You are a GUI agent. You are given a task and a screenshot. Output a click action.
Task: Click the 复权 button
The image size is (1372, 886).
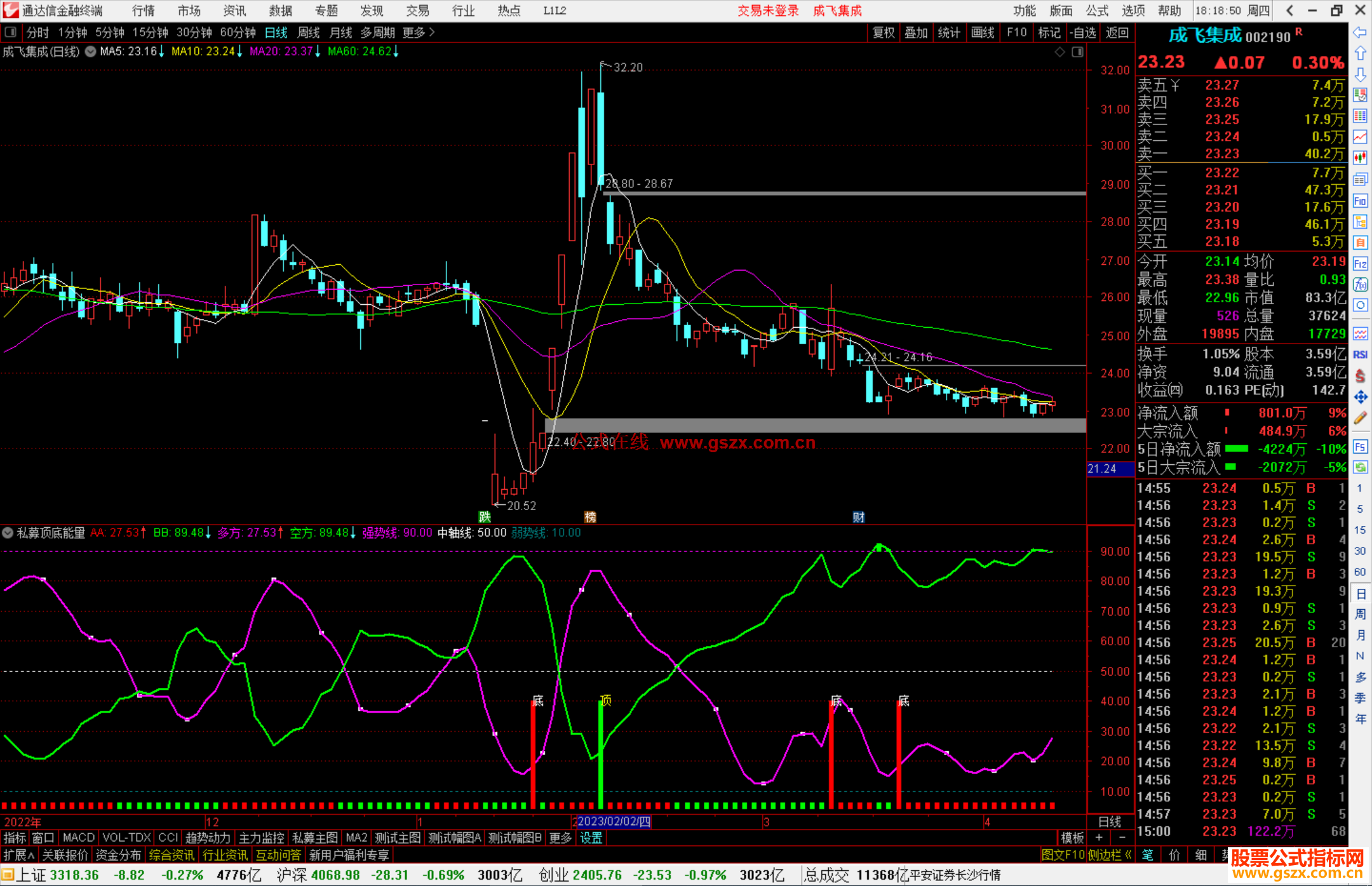[883, 32]
